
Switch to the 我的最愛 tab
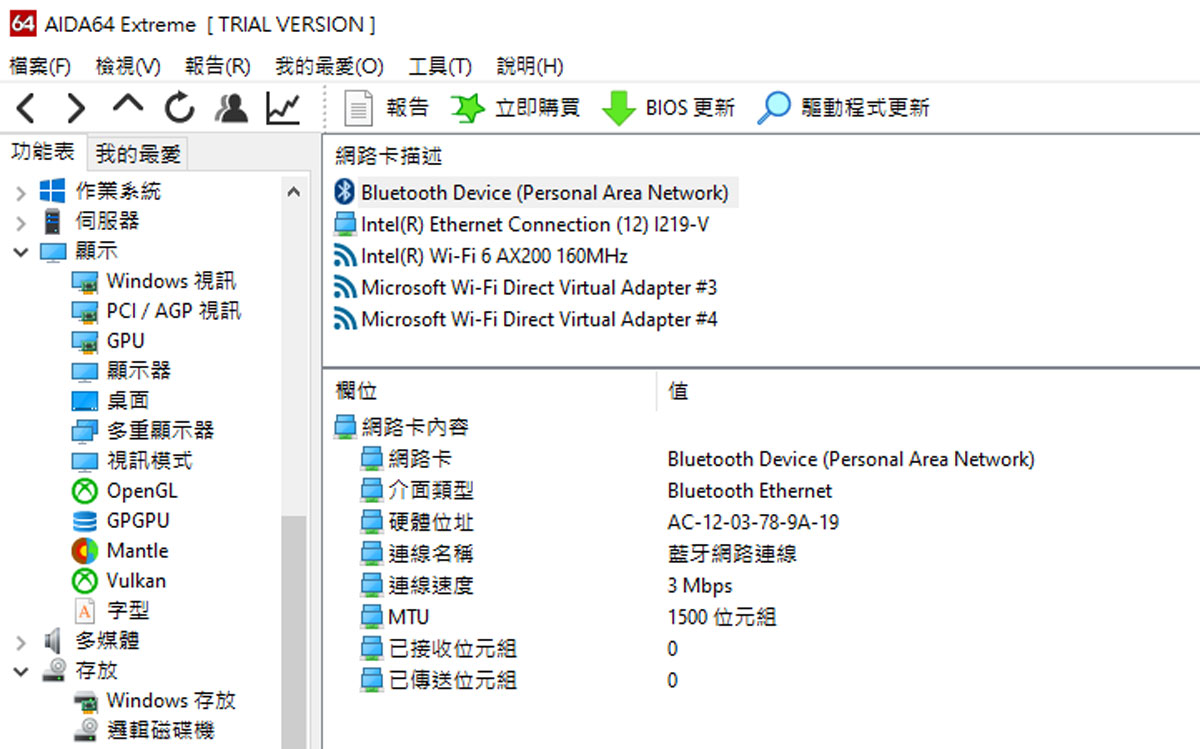click(139, 154)
